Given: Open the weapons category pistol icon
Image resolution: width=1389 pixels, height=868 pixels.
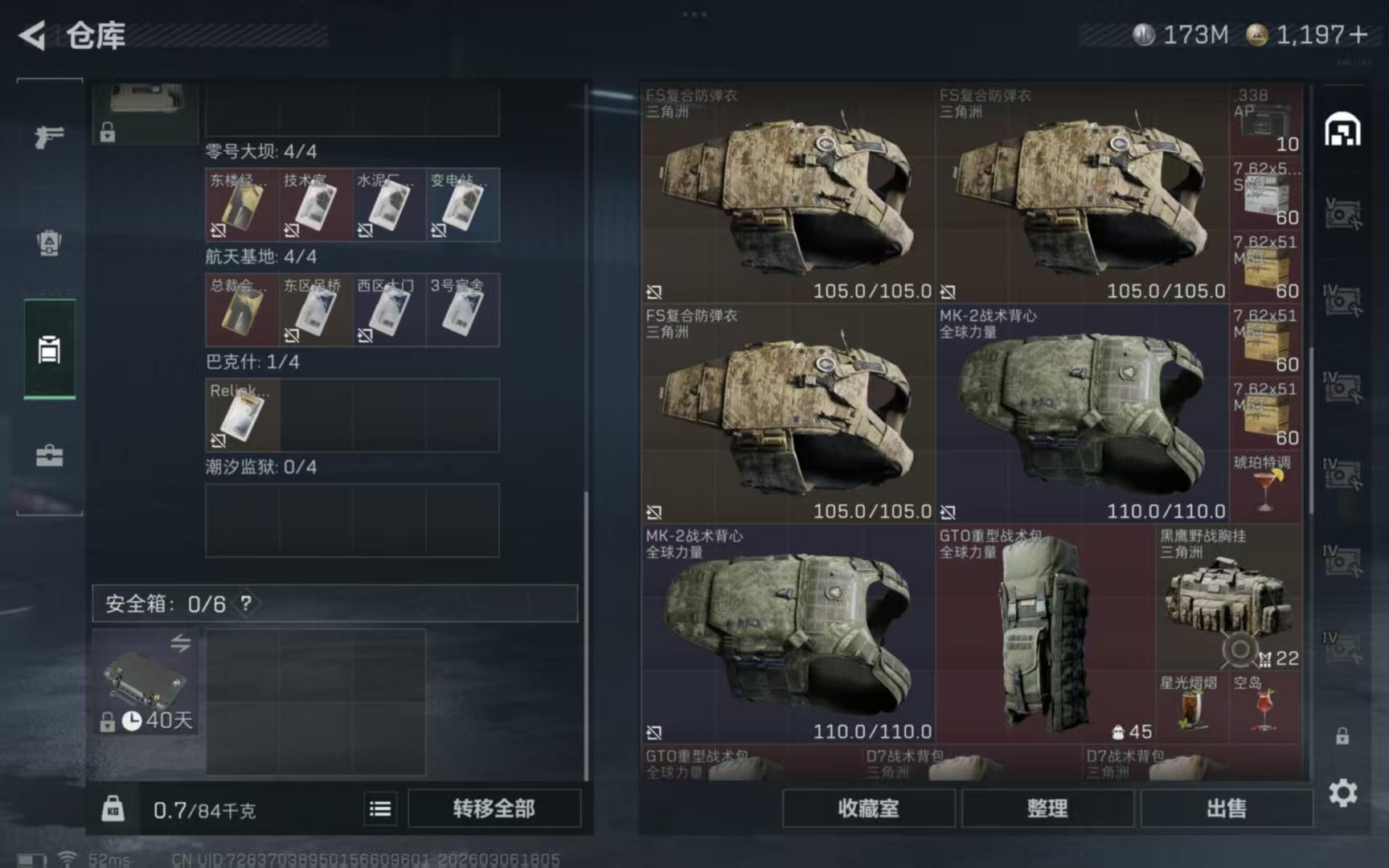Looking at the screenshot, I should [x=49, y=137].
